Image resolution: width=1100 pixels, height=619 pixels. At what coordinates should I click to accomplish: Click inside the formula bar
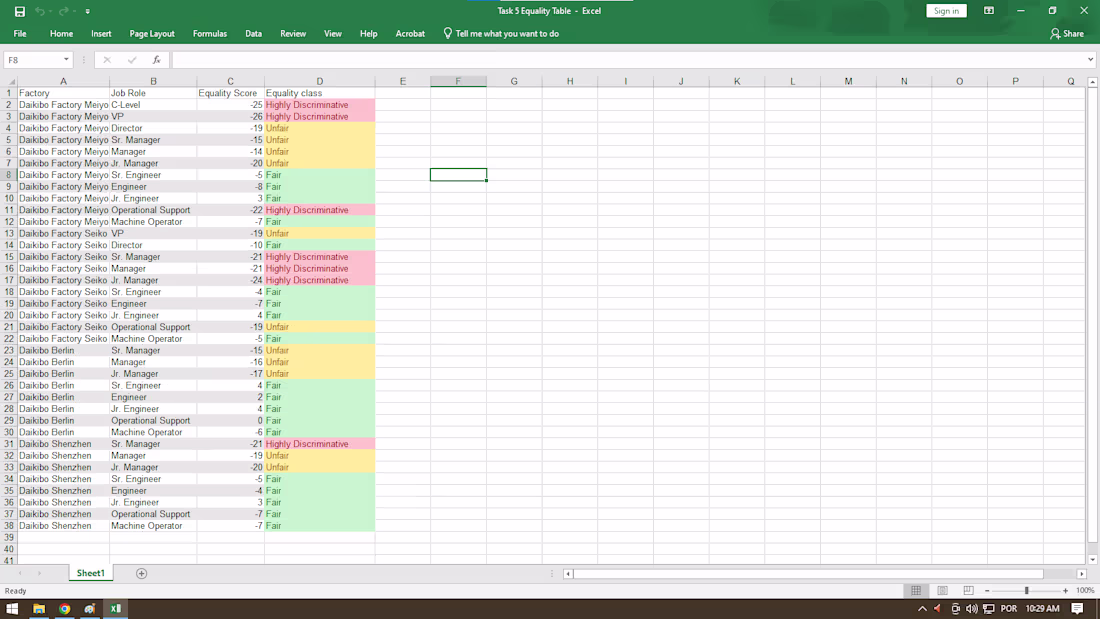628,60
